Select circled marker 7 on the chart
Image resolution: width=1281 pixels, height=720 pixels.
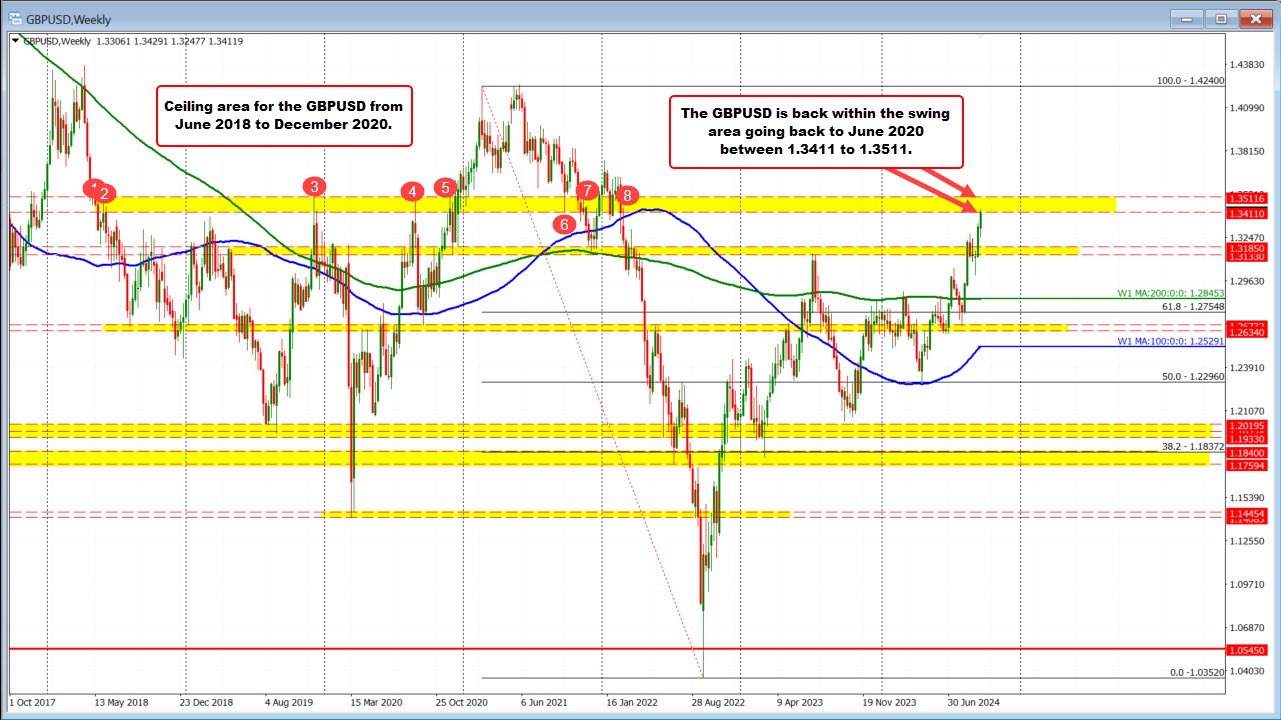click(x=587, y=188)
